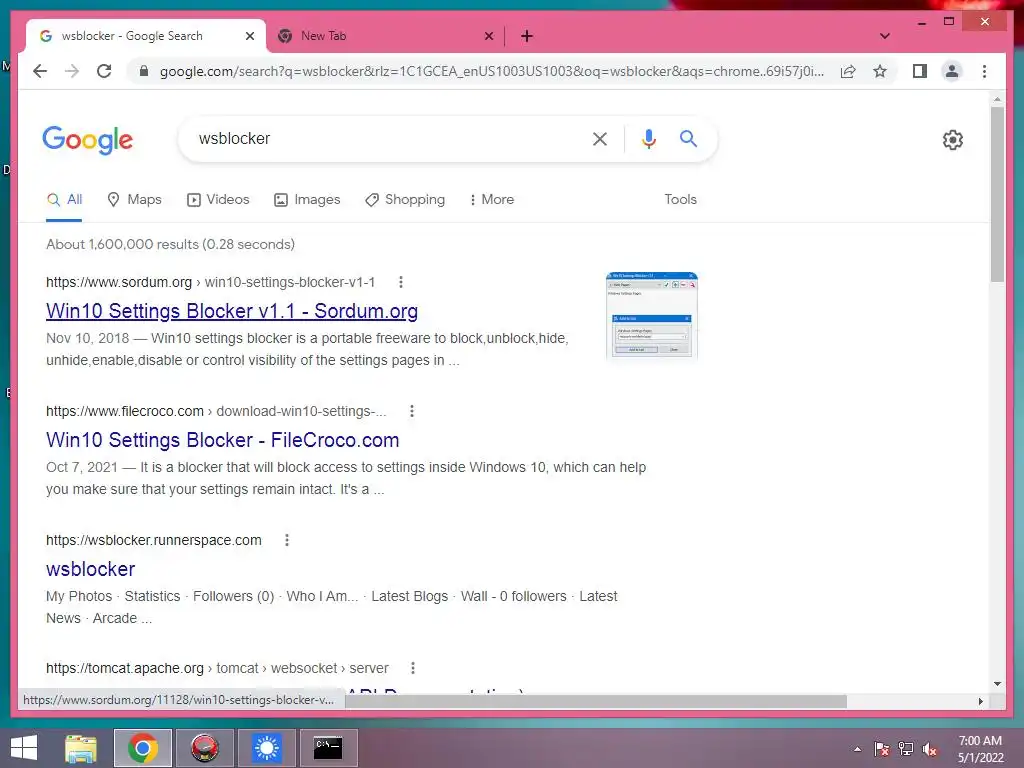Click the https://www.sordum.org result URL text

tap(119, 282)
